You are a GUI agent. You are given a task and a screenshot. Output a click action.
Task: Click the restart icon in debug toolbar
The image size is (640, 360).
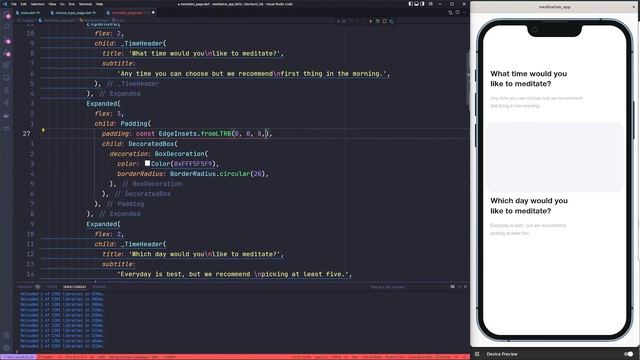tap(378, 21)
